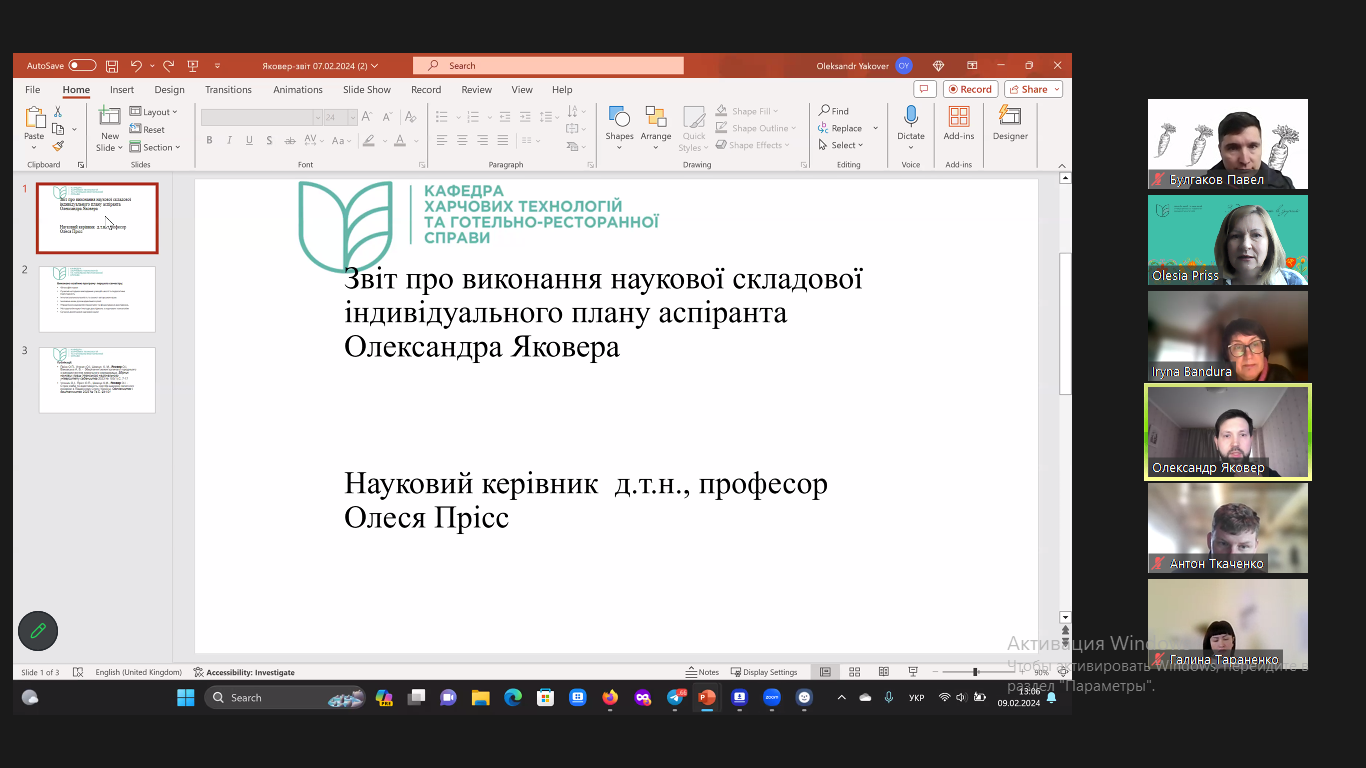This screenshot has width=1366, height=768.
Task: Click the Add-ins icon in ribbon
Action: 958,117
